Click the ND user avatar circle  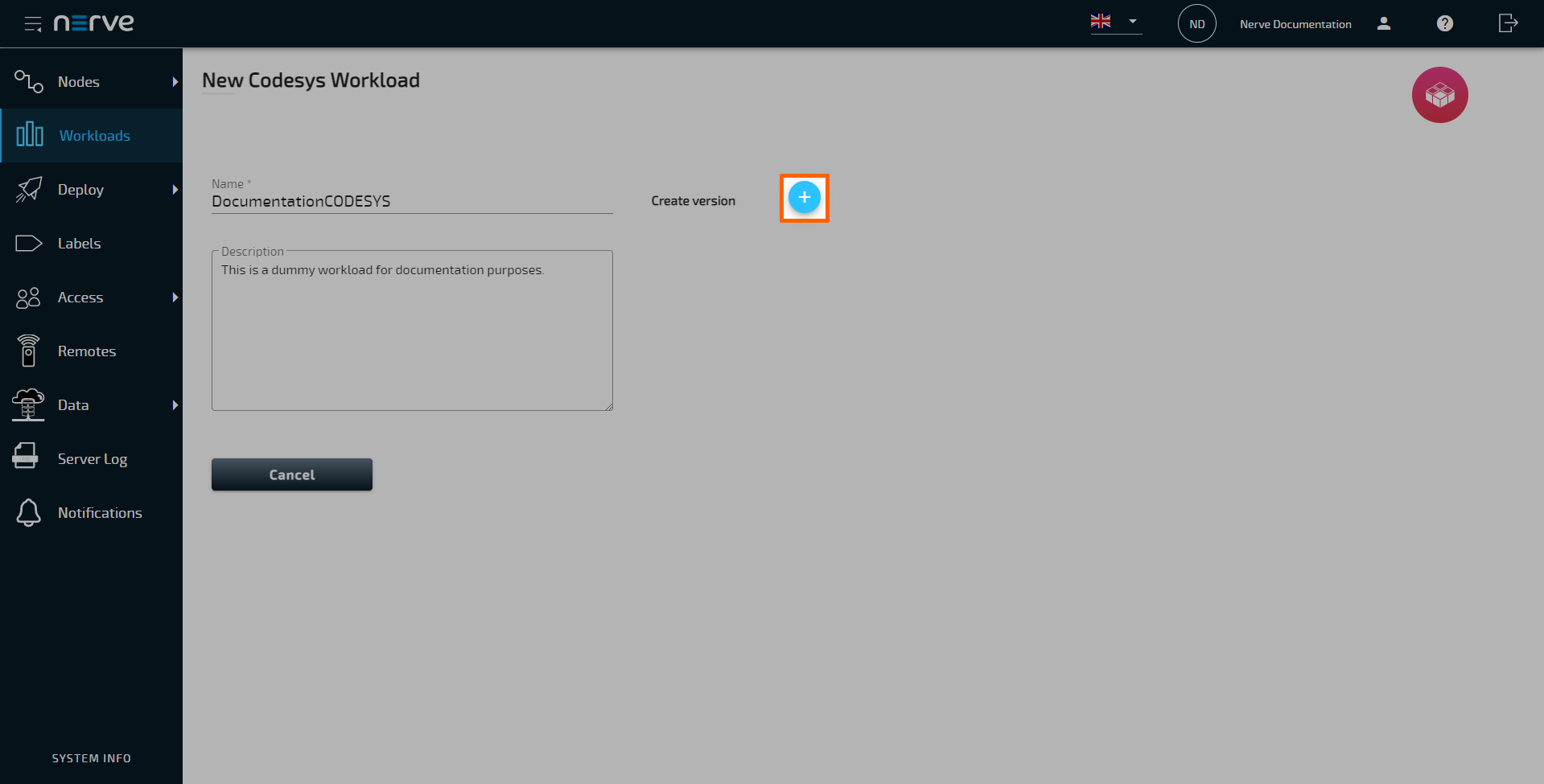tap(1196, 23)
